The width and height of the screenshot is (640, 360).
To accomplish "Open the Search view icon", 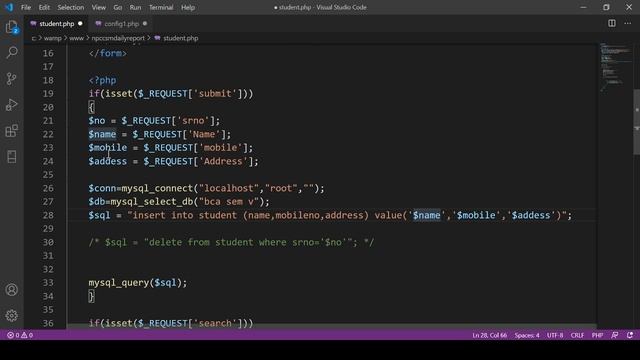I will coord(12,52).
